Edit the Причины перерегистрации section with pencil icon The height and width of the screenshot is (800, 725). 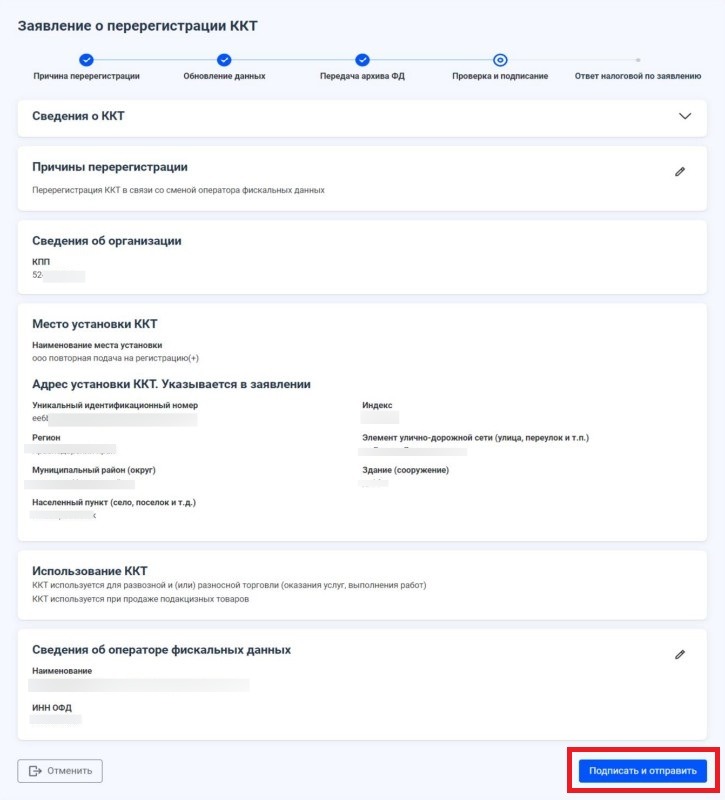point(680,171)
